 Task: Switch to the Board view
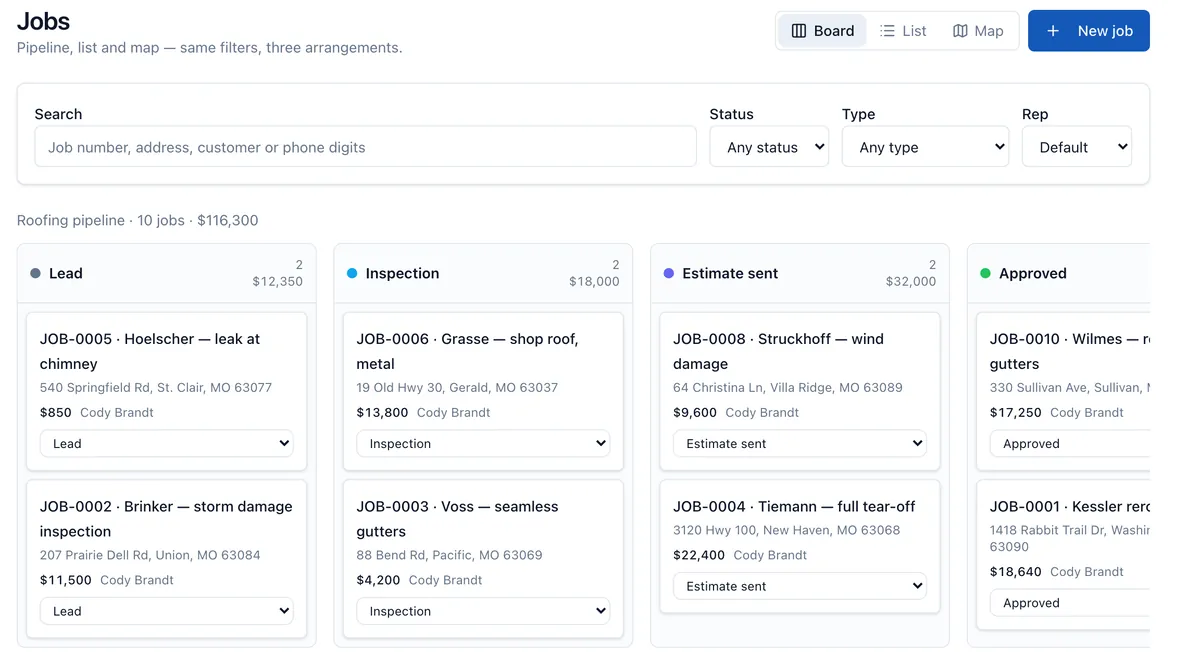(x=822, y=31)
